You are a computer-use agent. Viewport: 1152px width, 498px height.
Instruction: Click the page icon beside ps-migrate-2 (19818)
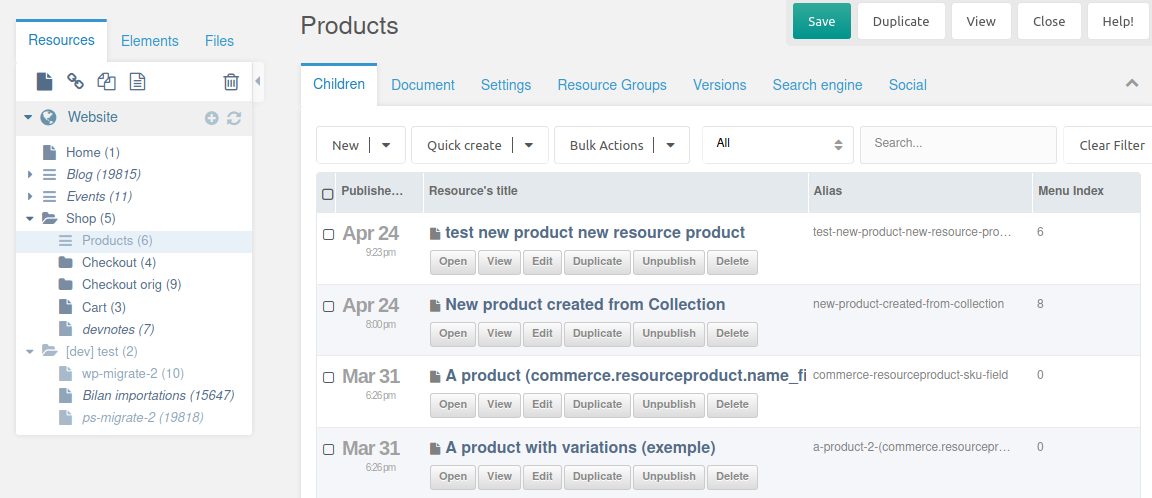coord(65,417)
